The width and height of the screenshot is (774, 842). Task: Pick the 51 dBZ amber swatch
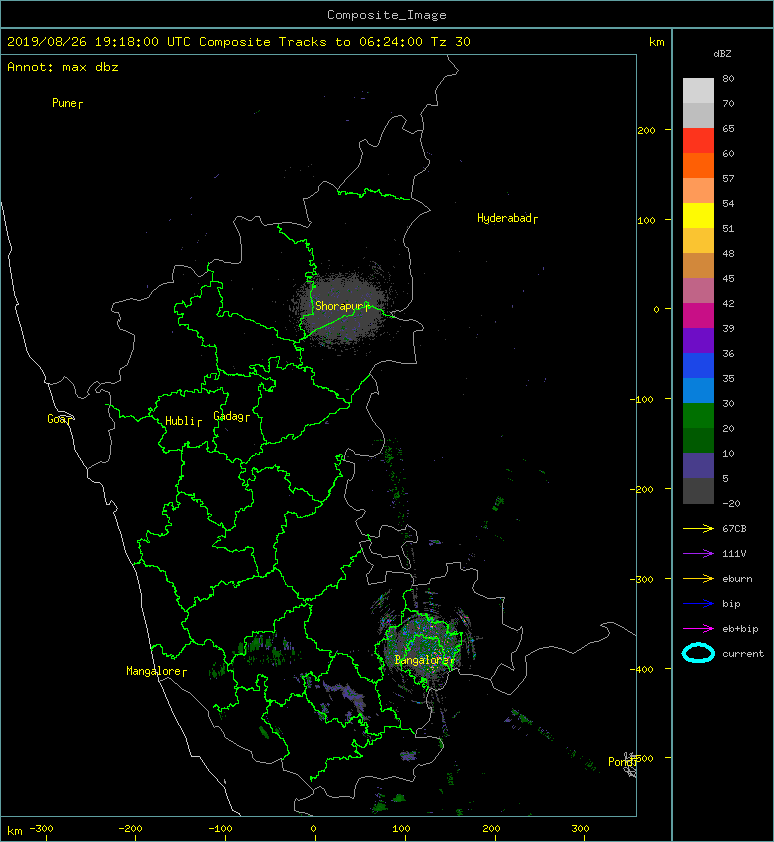coord(698,241)
